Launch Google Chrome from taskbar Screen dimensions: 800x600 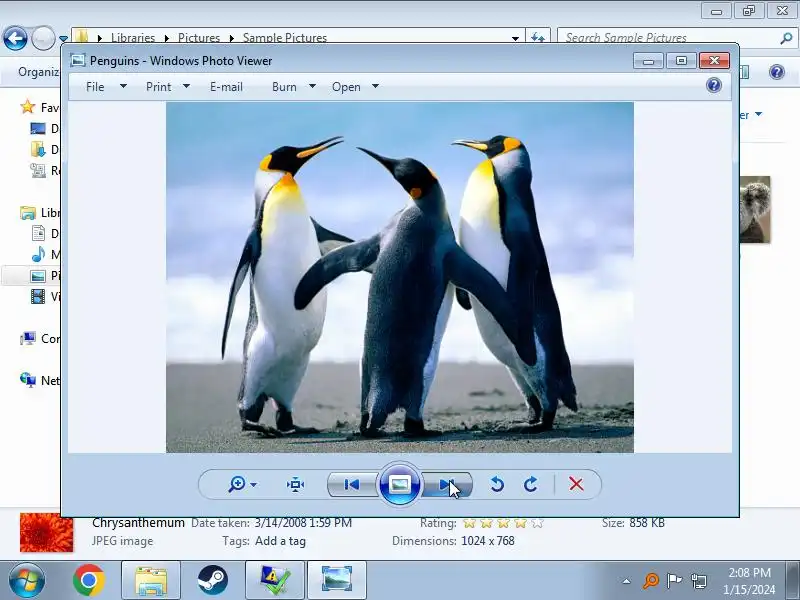tap(89, 580)
